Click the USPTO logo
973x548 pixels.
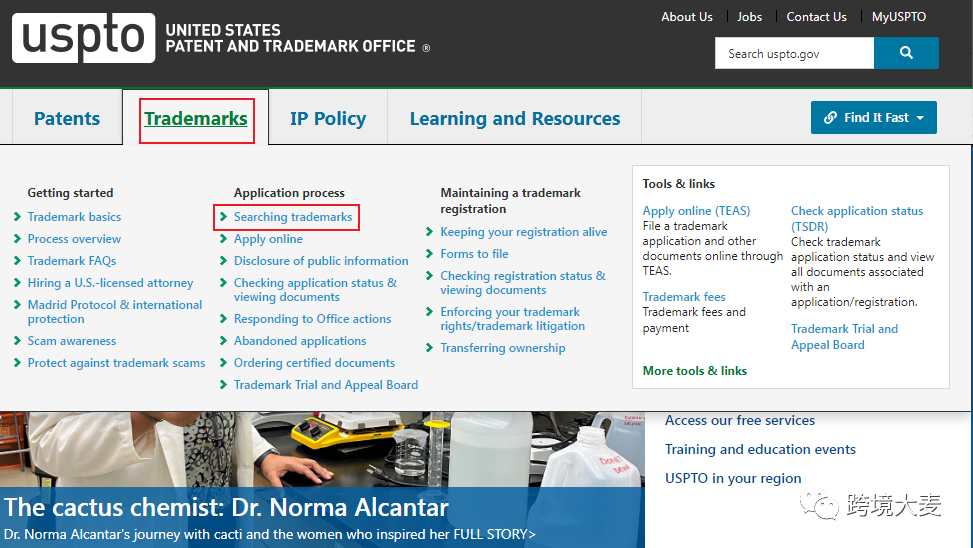coord(83,38)
